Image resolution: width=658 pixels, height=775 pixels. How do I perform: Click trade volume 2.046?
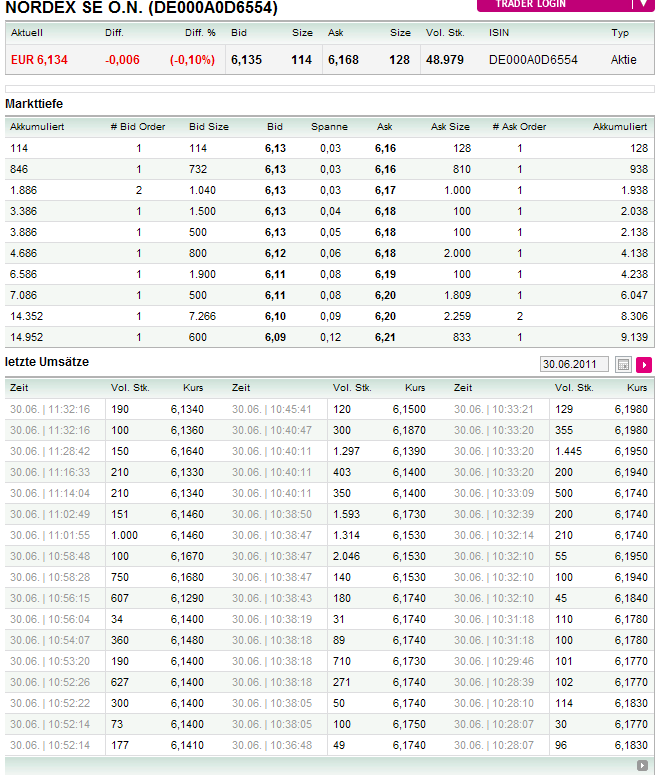click(x=346, y=556)
